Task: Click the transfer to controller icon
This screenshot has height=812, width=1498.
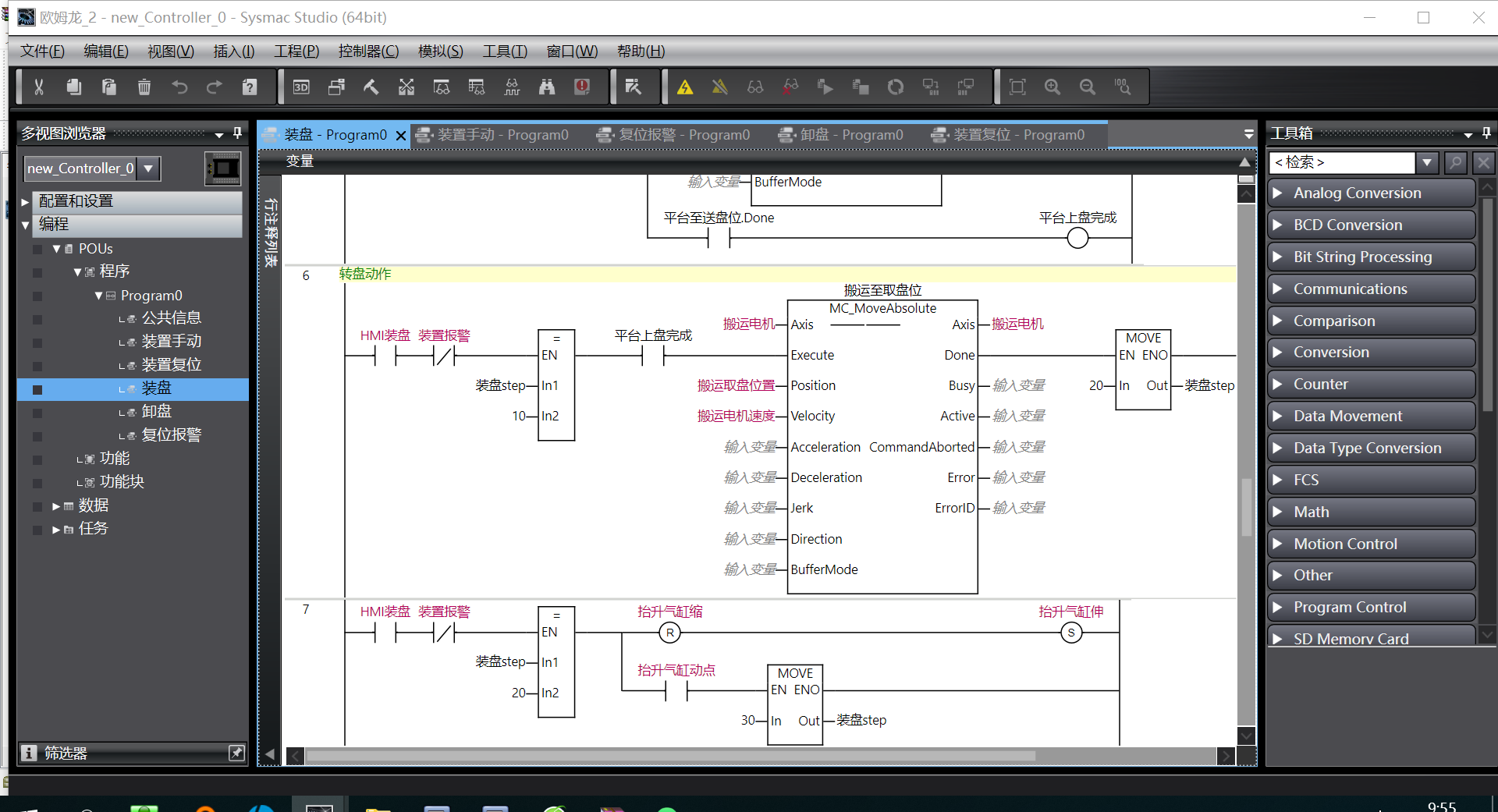Action: point(931,87)
